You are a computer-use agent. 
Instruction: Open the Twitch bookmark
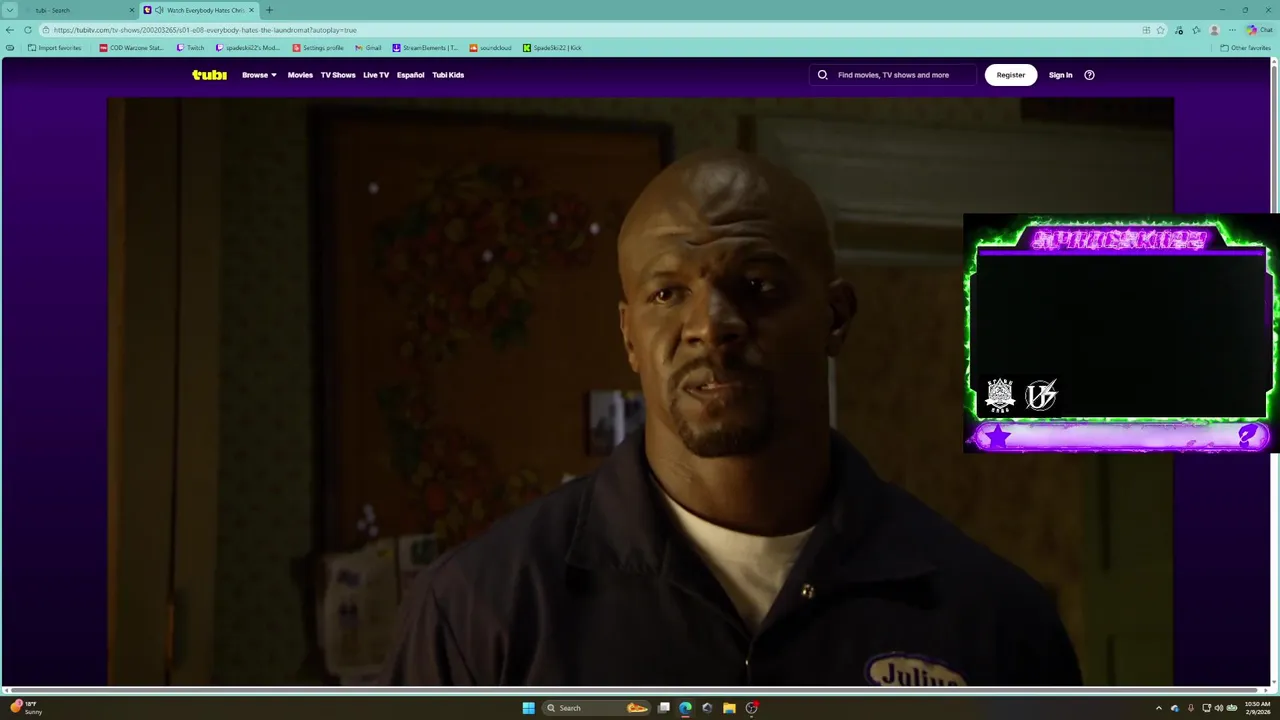[x=190, y=48]
